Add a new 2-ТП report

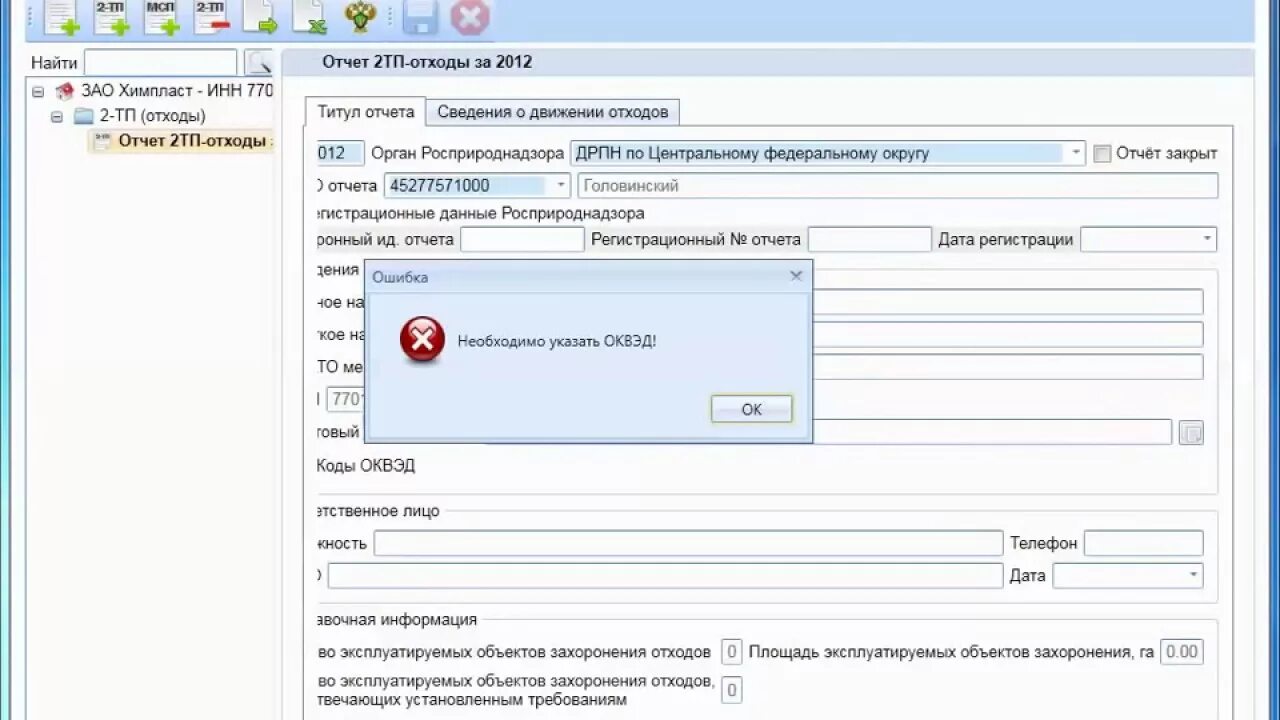(111, 17)
